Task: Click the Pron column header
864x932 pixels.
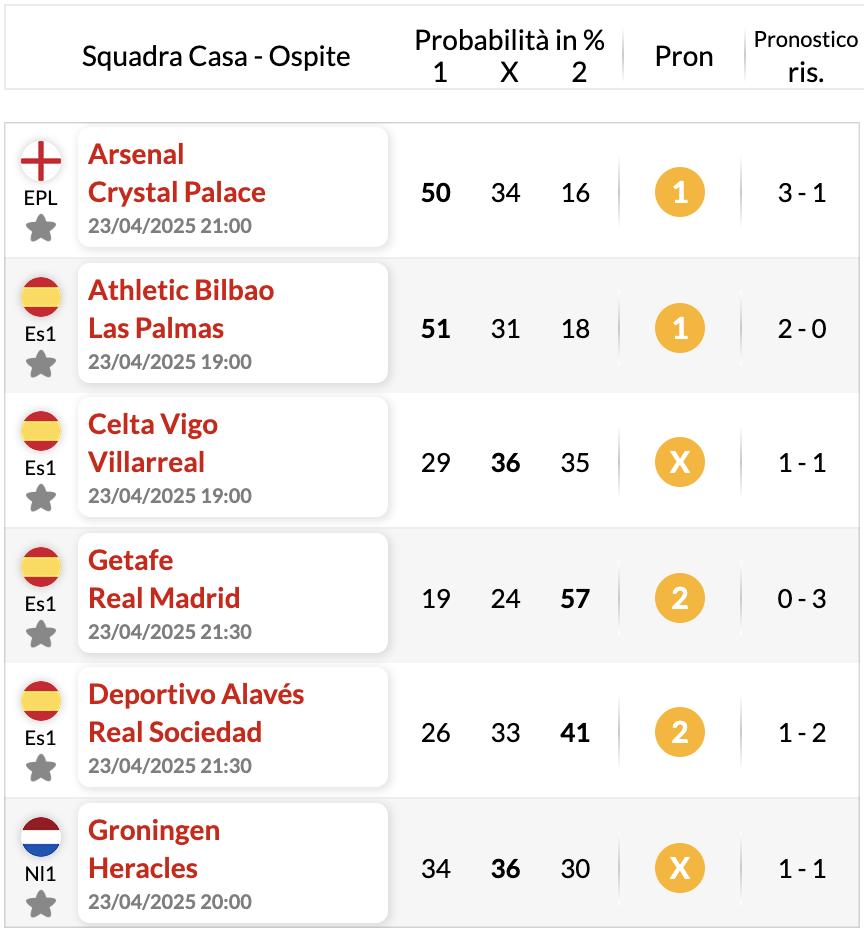Action: (x=684, y=56)
